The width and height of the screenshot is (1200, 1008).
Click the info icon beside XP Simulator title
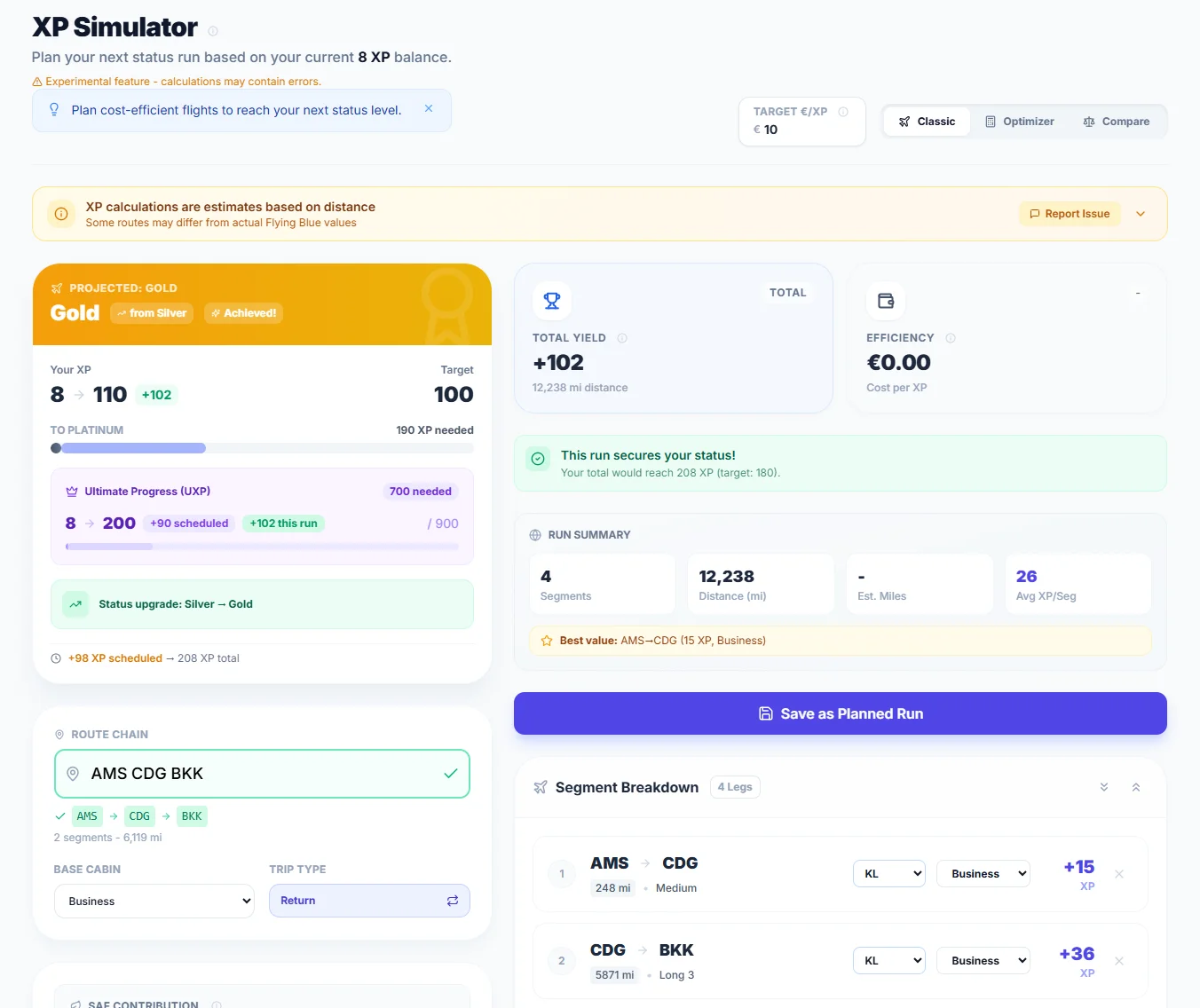[x=213, y=31]
